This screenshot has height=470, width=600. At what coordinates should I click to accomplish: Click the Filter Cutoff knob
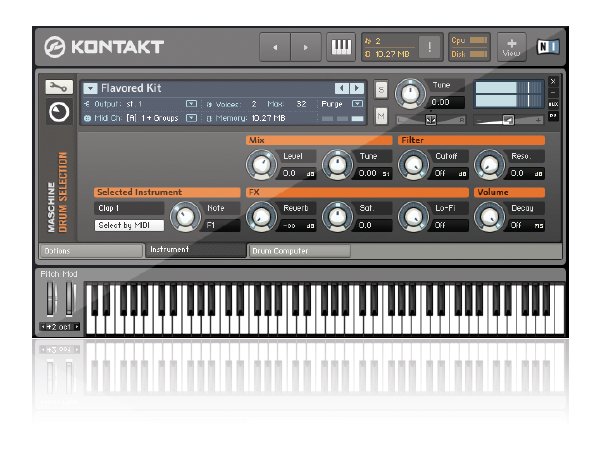413,165
